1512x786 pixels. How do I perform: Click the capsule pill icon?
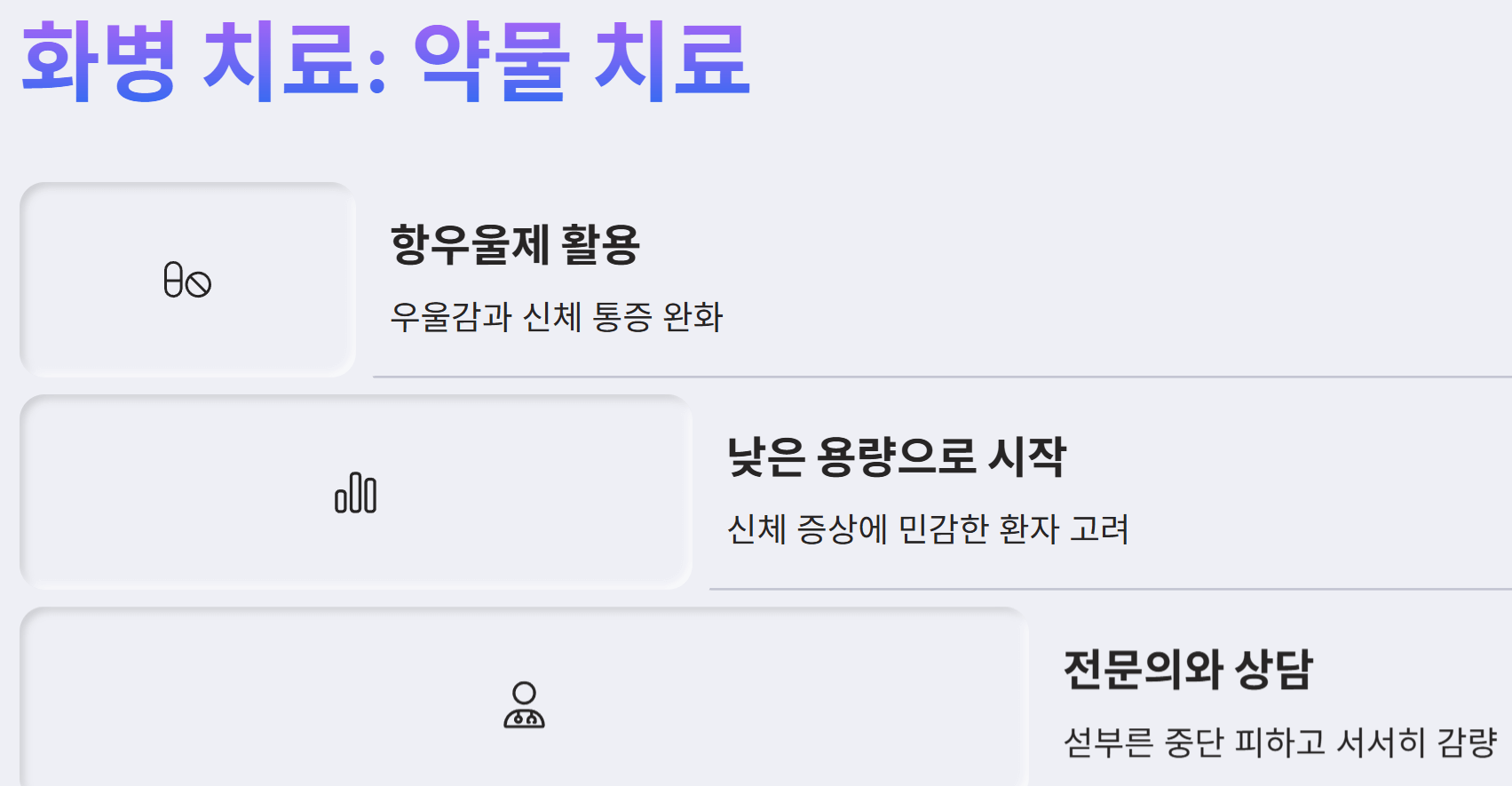(x=174, y=280)
